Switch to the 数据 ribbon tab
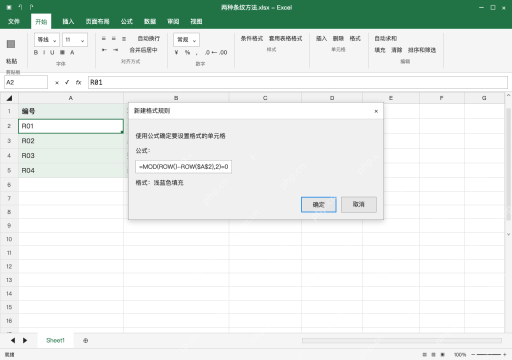 point(150,22)
